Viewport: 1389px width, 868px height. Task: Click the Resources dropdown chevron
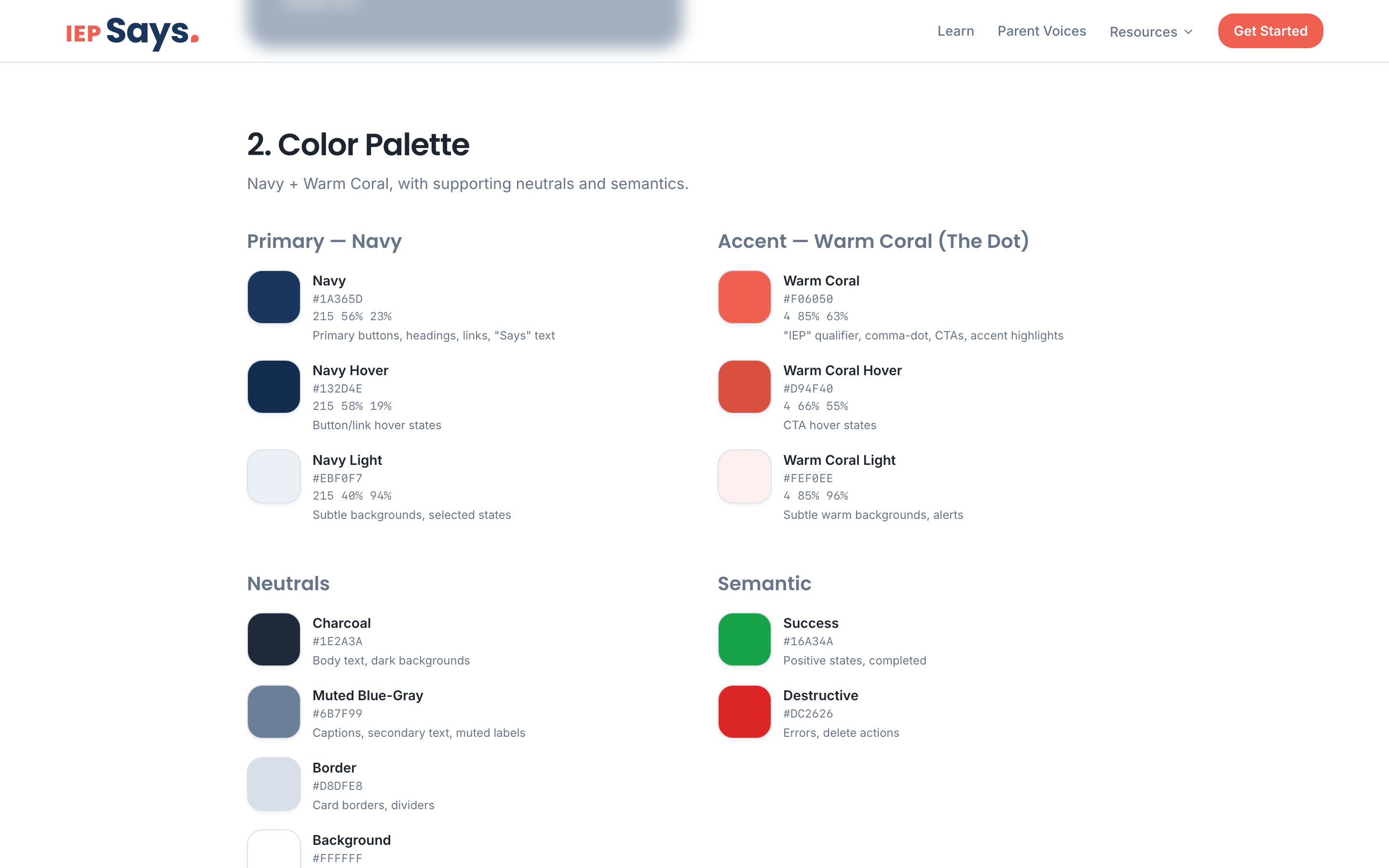pyautogui.click(x=1187, y=32)
